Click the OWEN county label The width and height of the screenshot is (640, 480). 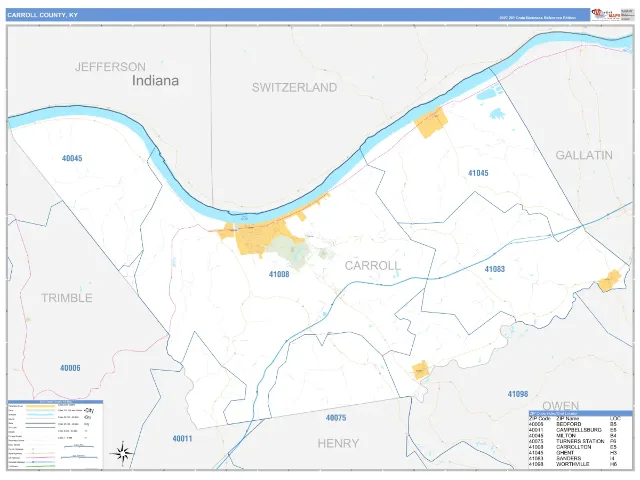(x=561, y=406)
